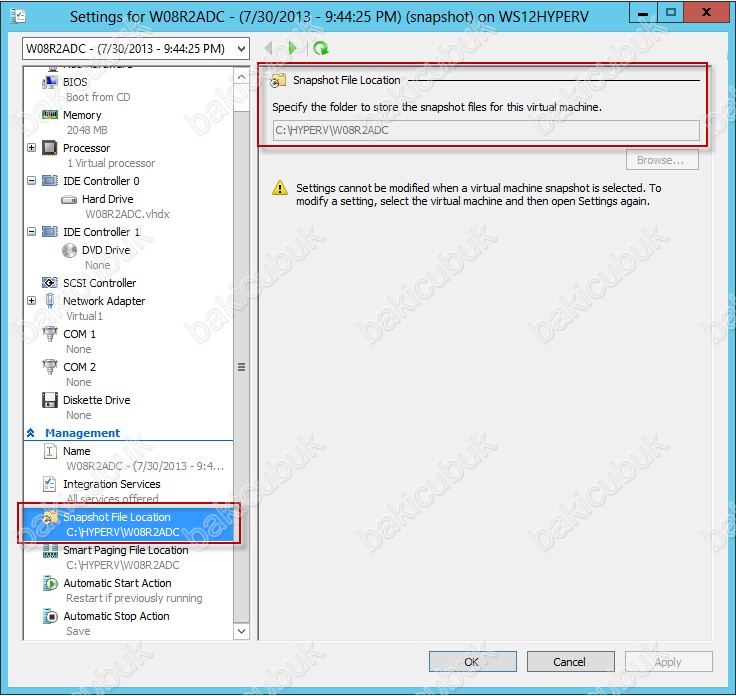This screenshot has height=696, width=736.
Task: Click the 'Virtual1' network adapter value
Action: pyautogui.click(x=84, y=316)
